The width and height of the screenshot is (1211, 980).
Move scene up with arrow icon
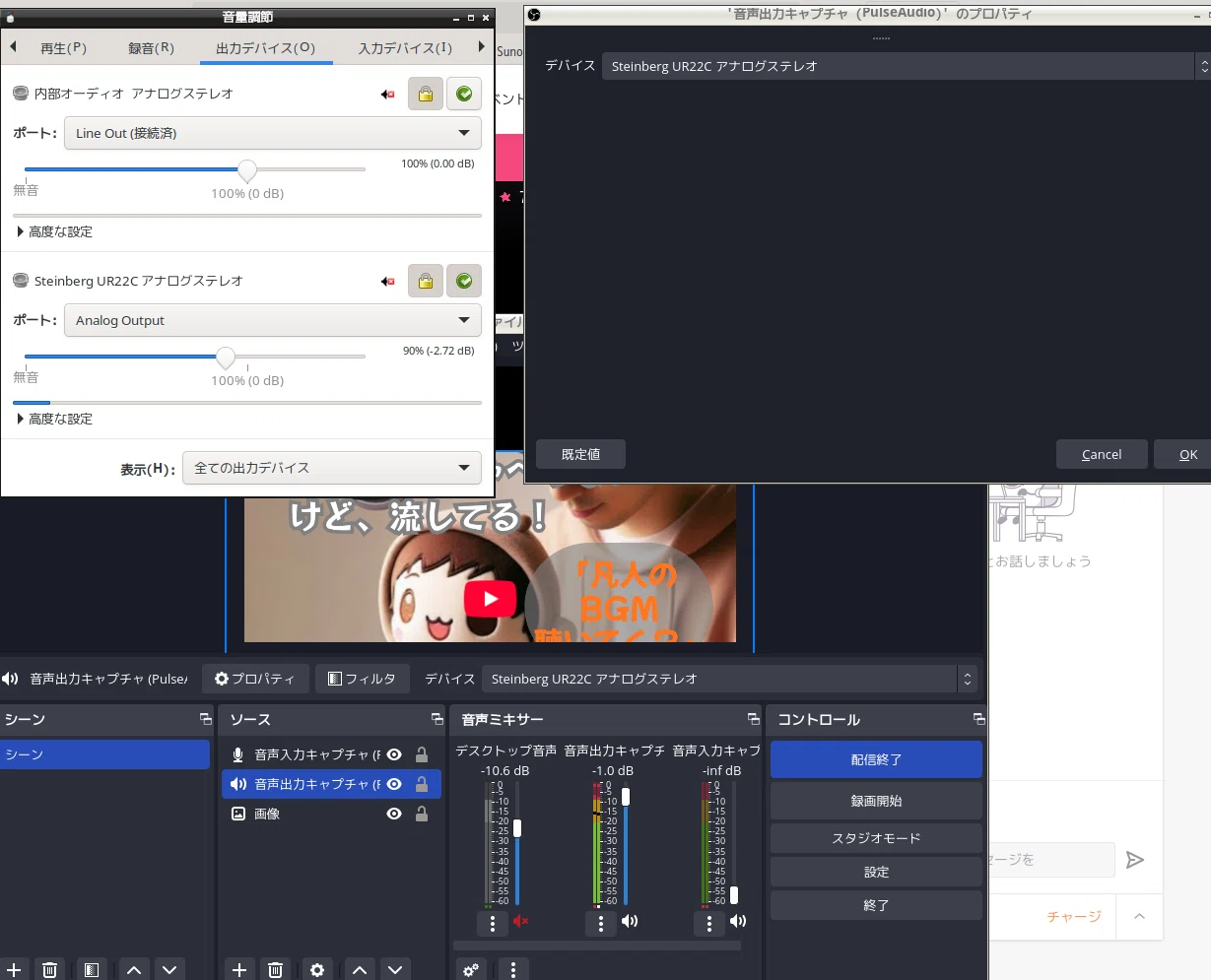(x=134, y=970)
